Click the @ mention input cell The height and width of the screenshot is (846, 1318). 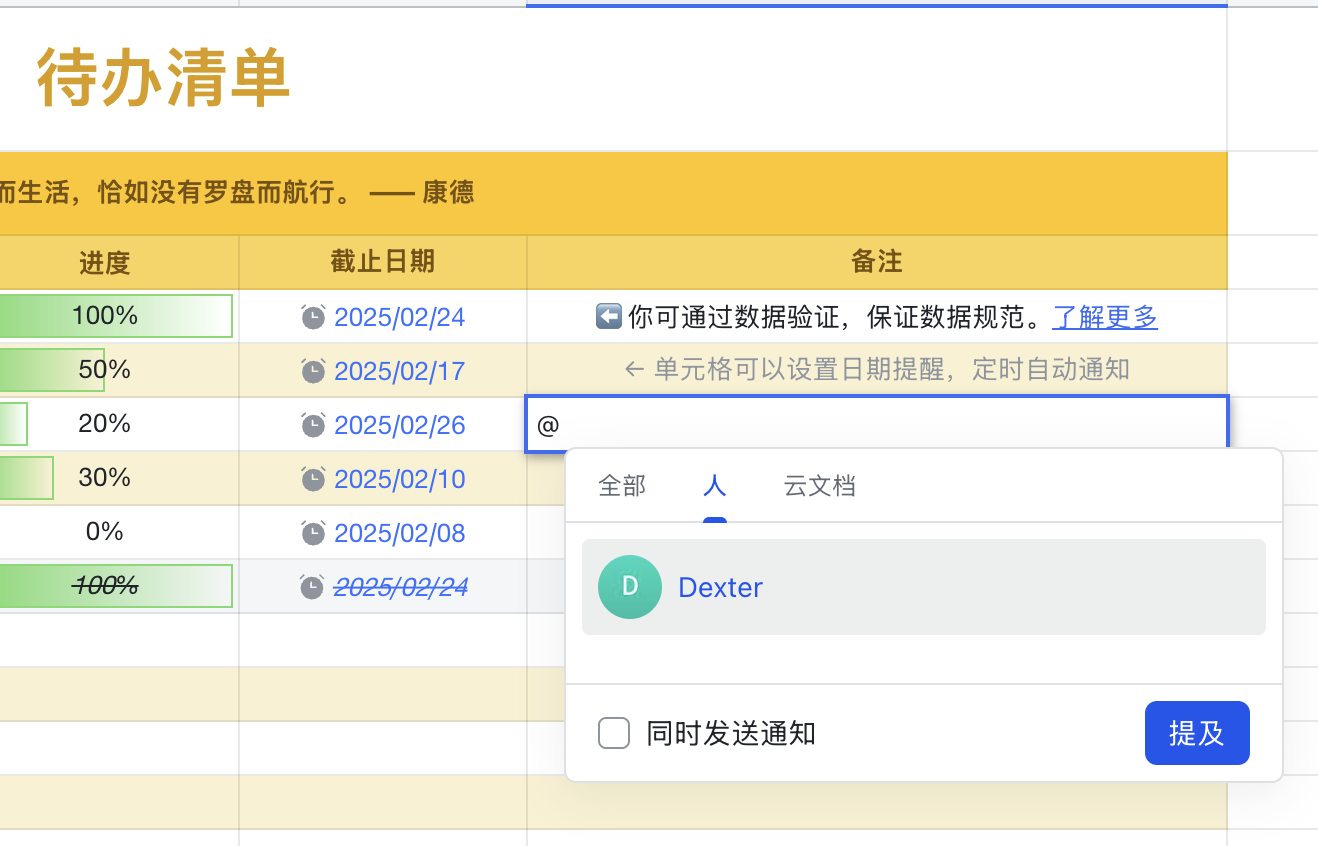tap(876, 425)
